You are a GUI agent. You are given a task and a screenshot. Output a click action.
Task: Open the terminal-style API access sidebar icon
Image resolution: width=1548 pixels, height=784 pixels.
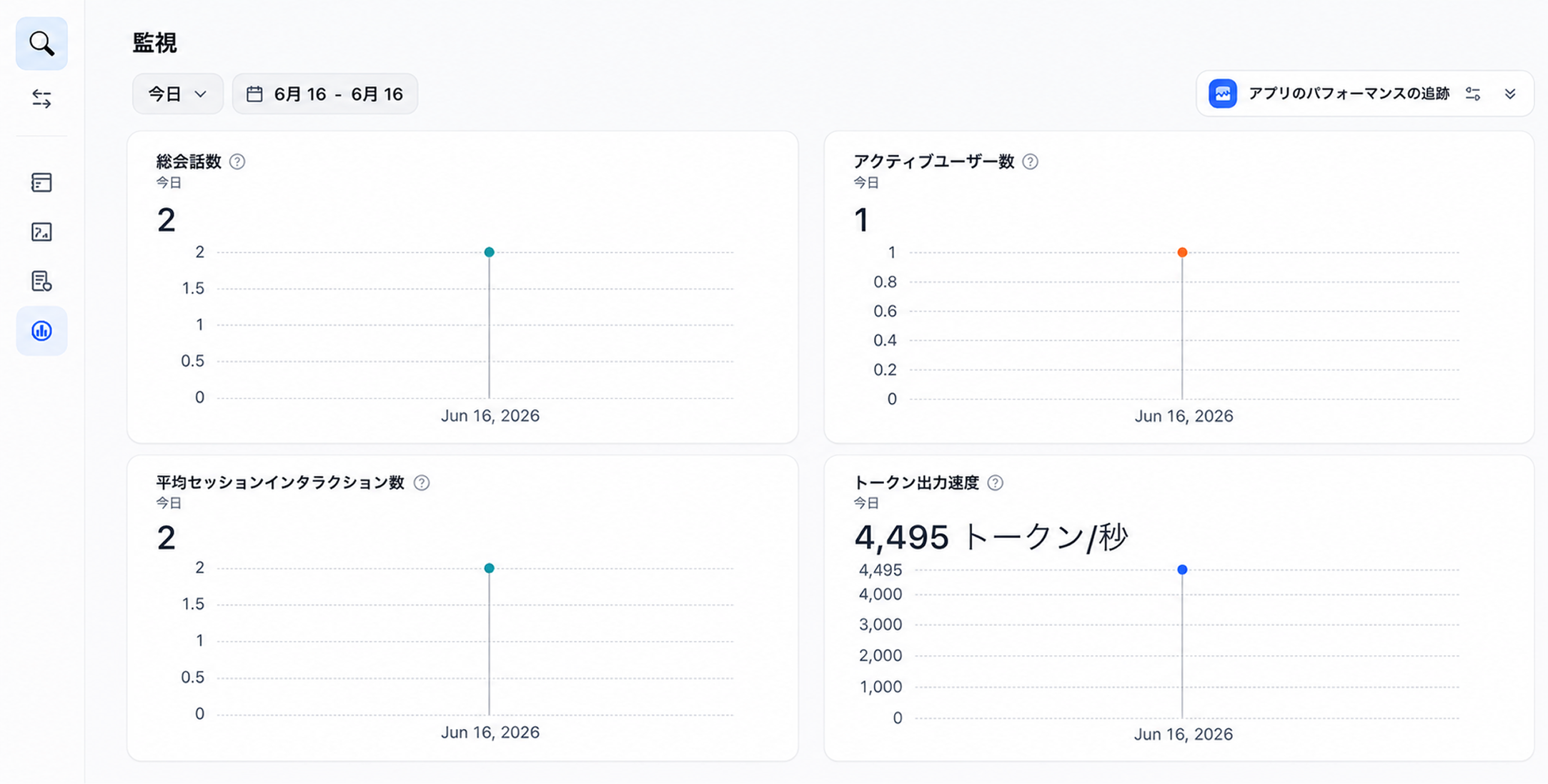(x=41, y=232)
